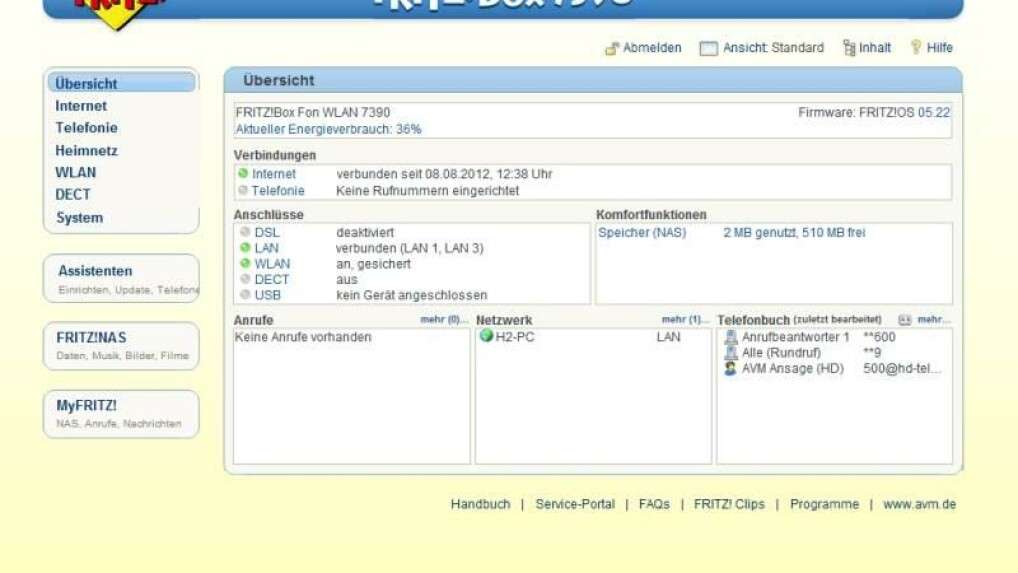Viewport: 1018px width, 573px height.
Task: Open the Speicher (NAS) link
Action: pyautogui.click(x=642, y=233)
